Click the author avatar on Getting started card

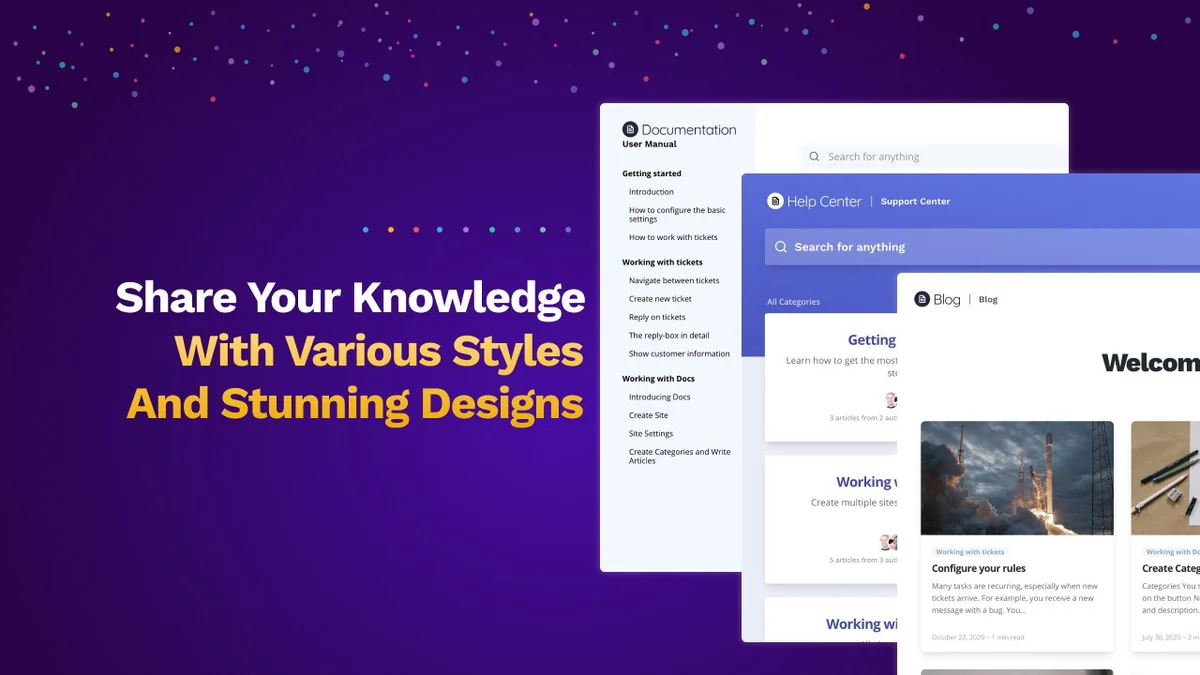(x=890, y=400)
